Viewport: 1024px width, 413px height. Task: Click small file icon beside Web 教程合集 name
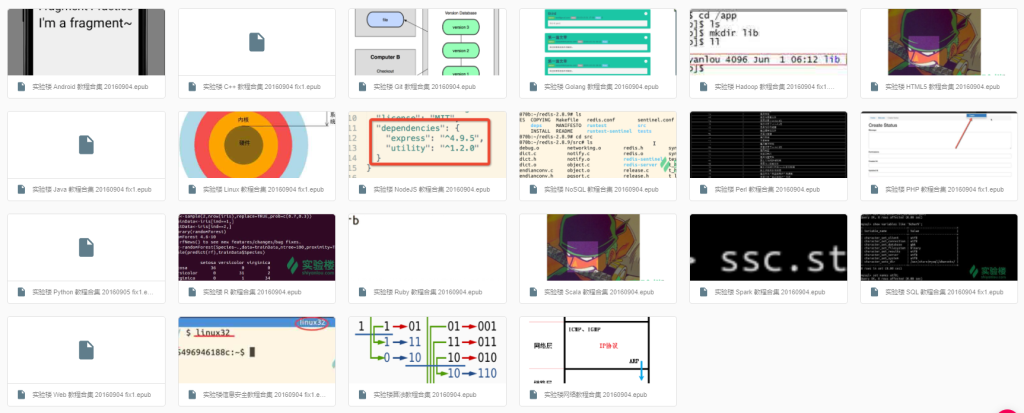tap(22, 394)
